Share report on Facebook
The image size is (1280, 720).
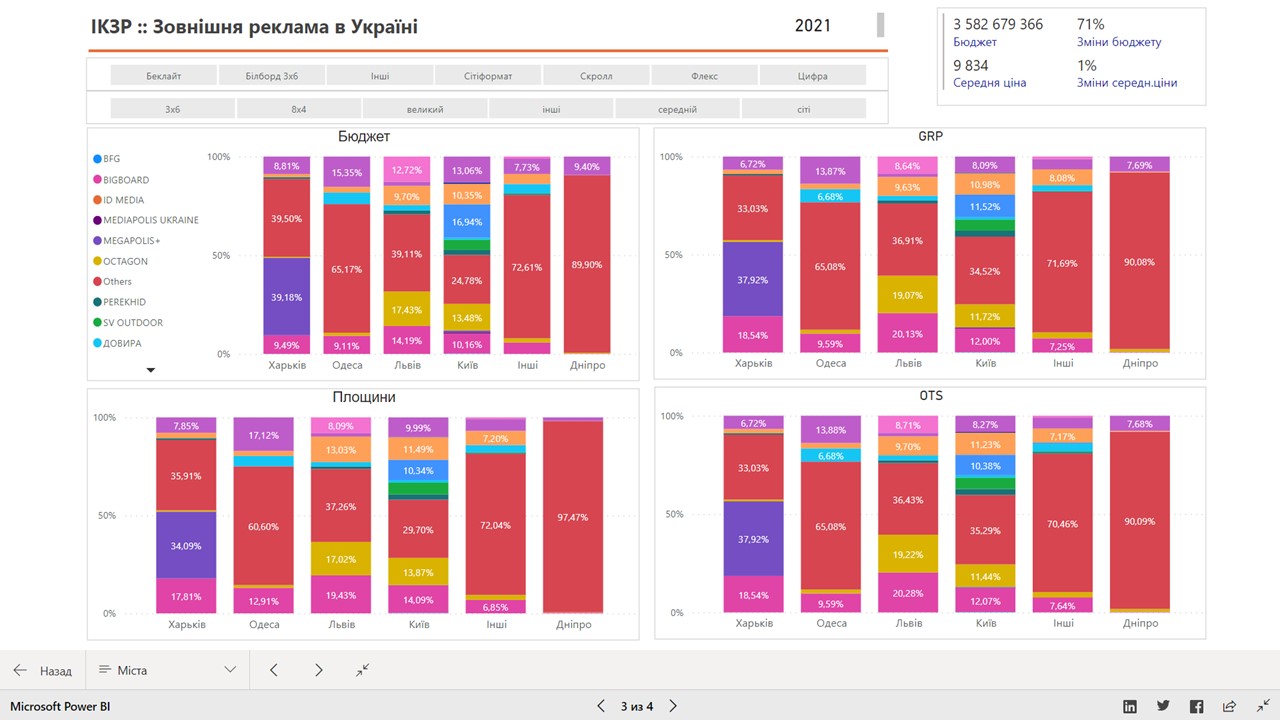point(1196,706)
